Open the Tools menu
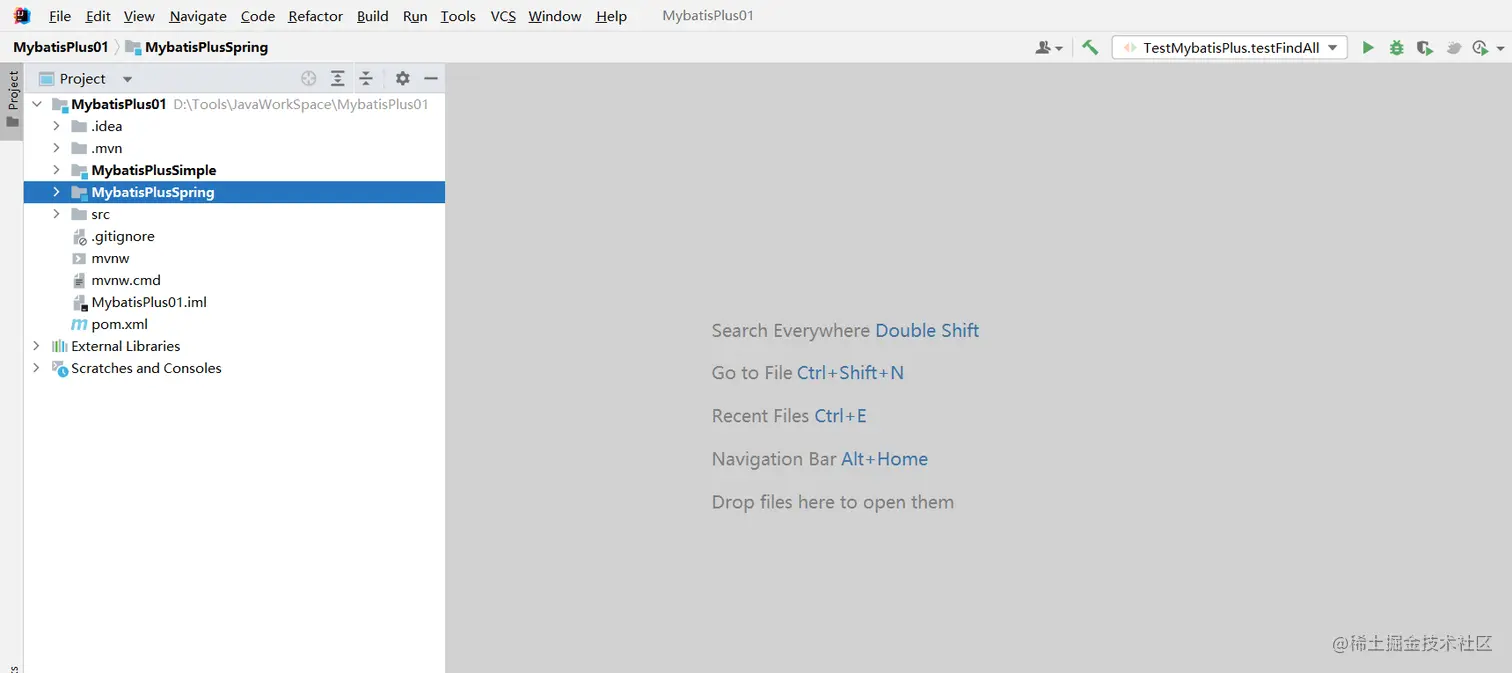Viewport: 1512px width, 673px height. (458, 16)
